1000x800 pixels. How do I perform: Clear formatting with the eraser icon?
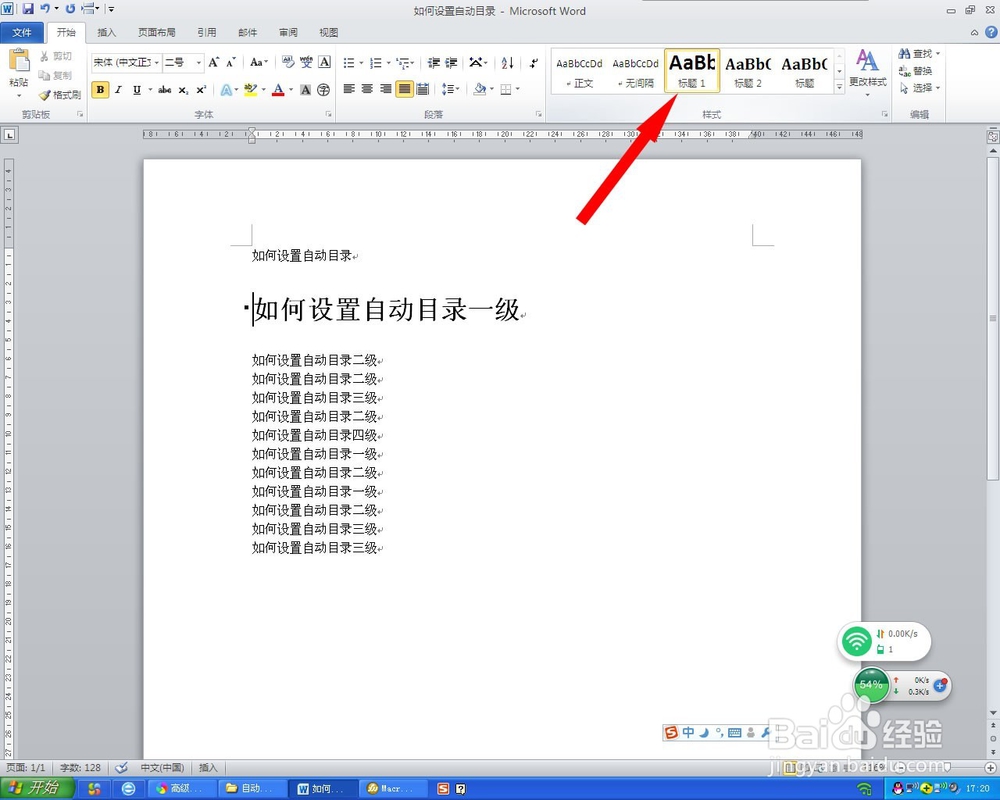[288, 62]
